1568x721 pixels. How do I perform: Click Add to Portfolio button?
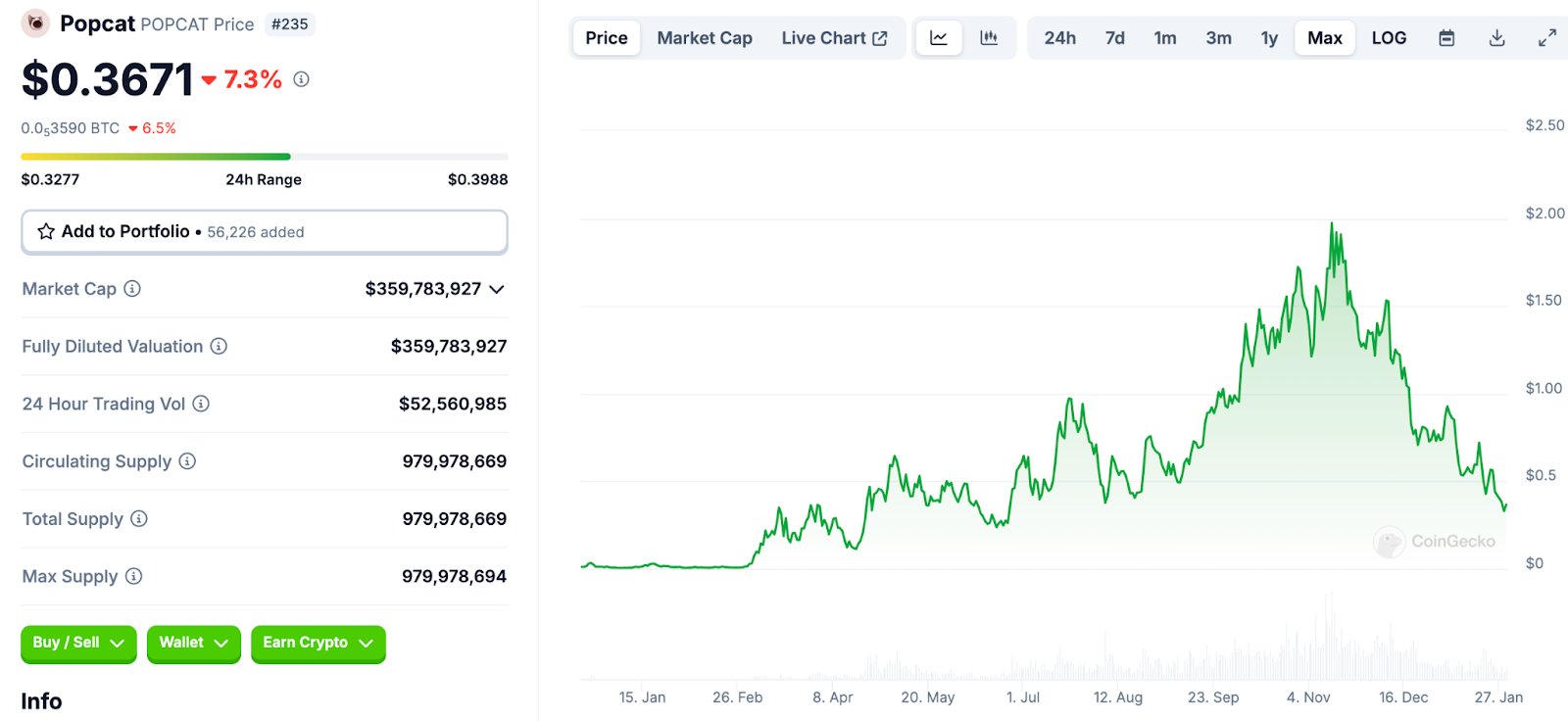point(265,232)
